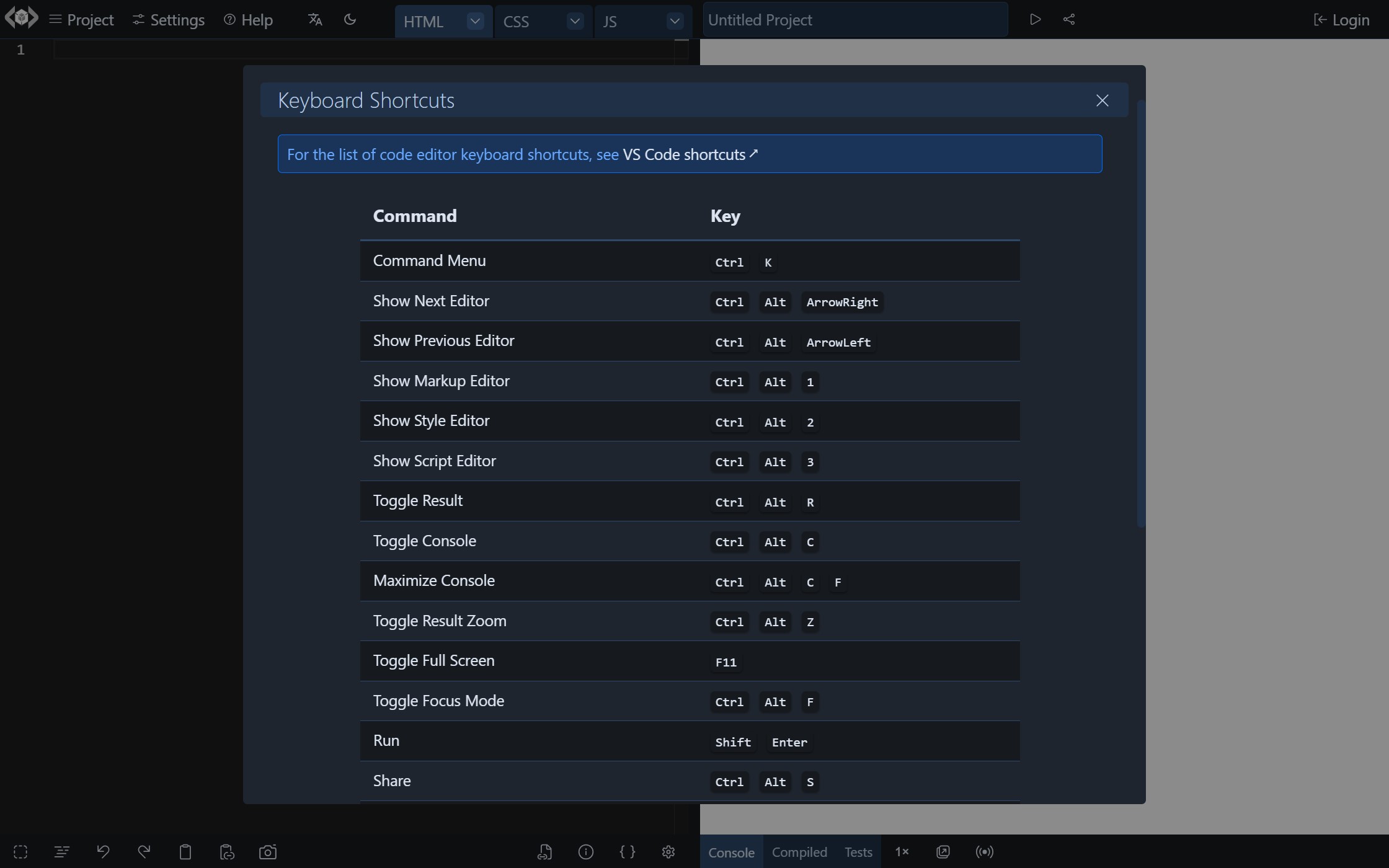Redo the last edit
Image resolution: width=1389 pixels, height=868 pixels.
point(144,852)
